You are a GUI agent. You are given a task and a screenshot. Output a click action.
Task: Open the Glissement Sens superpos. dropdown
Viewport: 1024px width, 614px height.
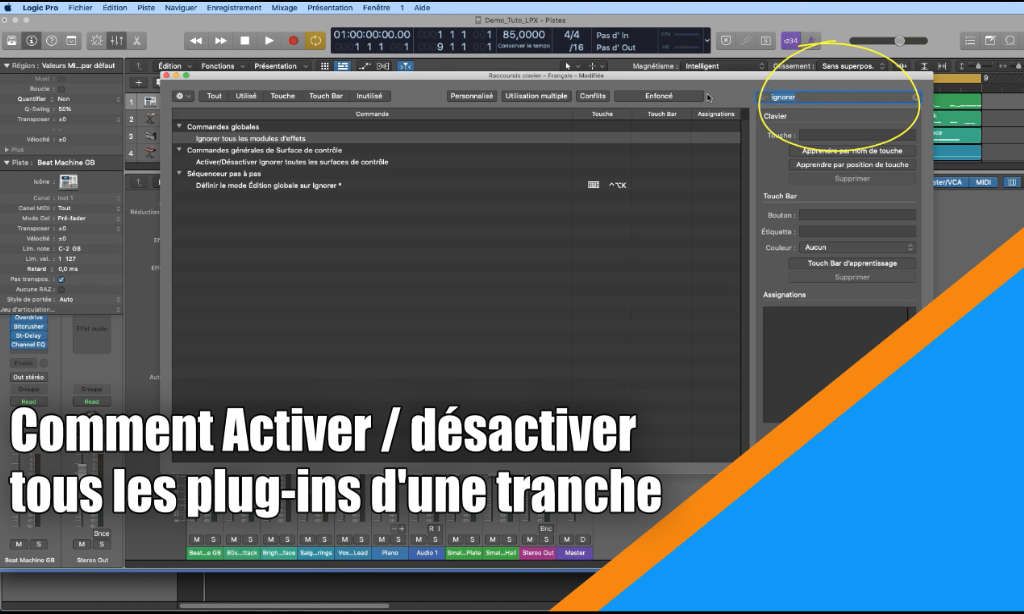tap(852, 66)
